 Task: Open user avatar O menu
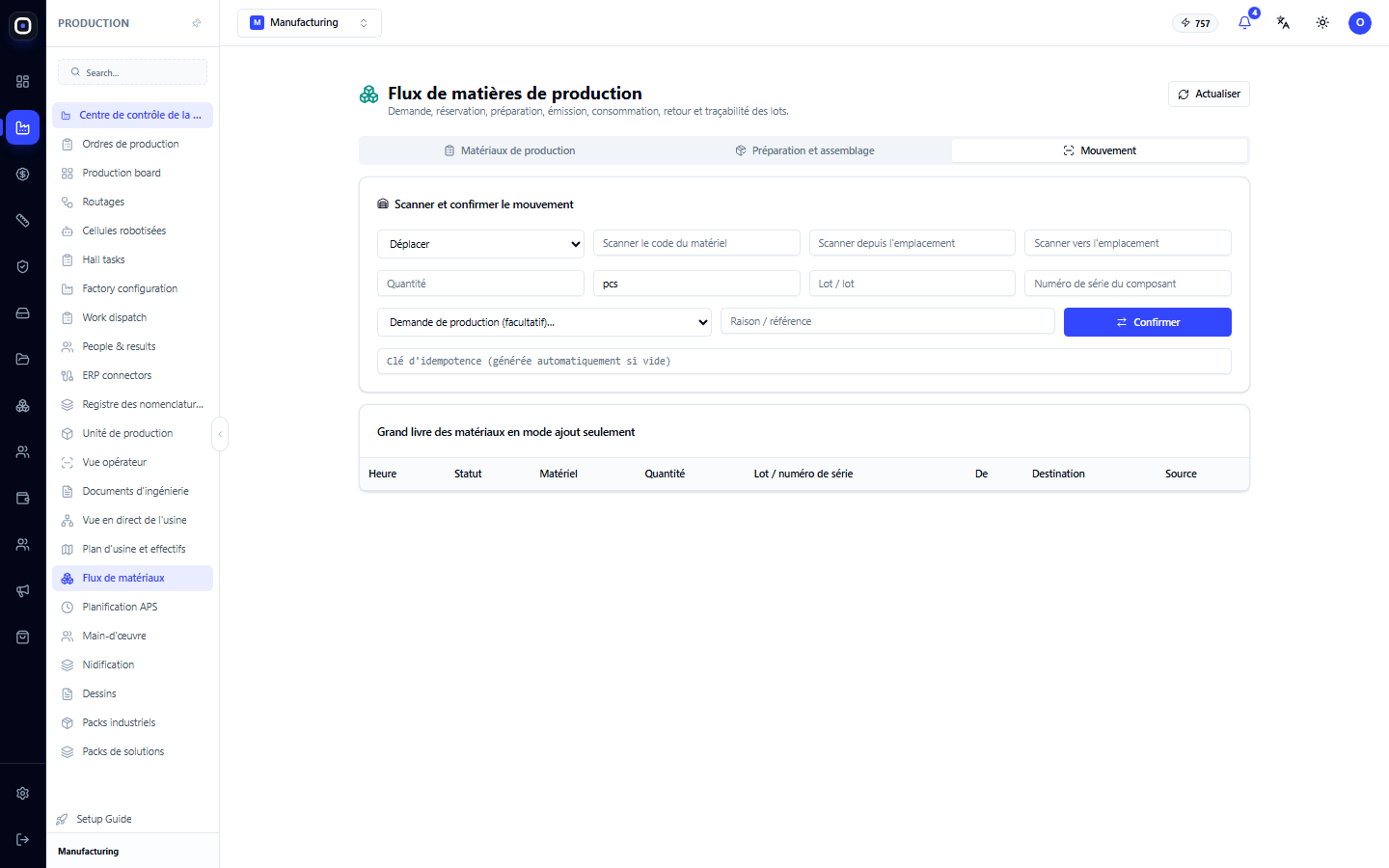(x=1360, y=23)
